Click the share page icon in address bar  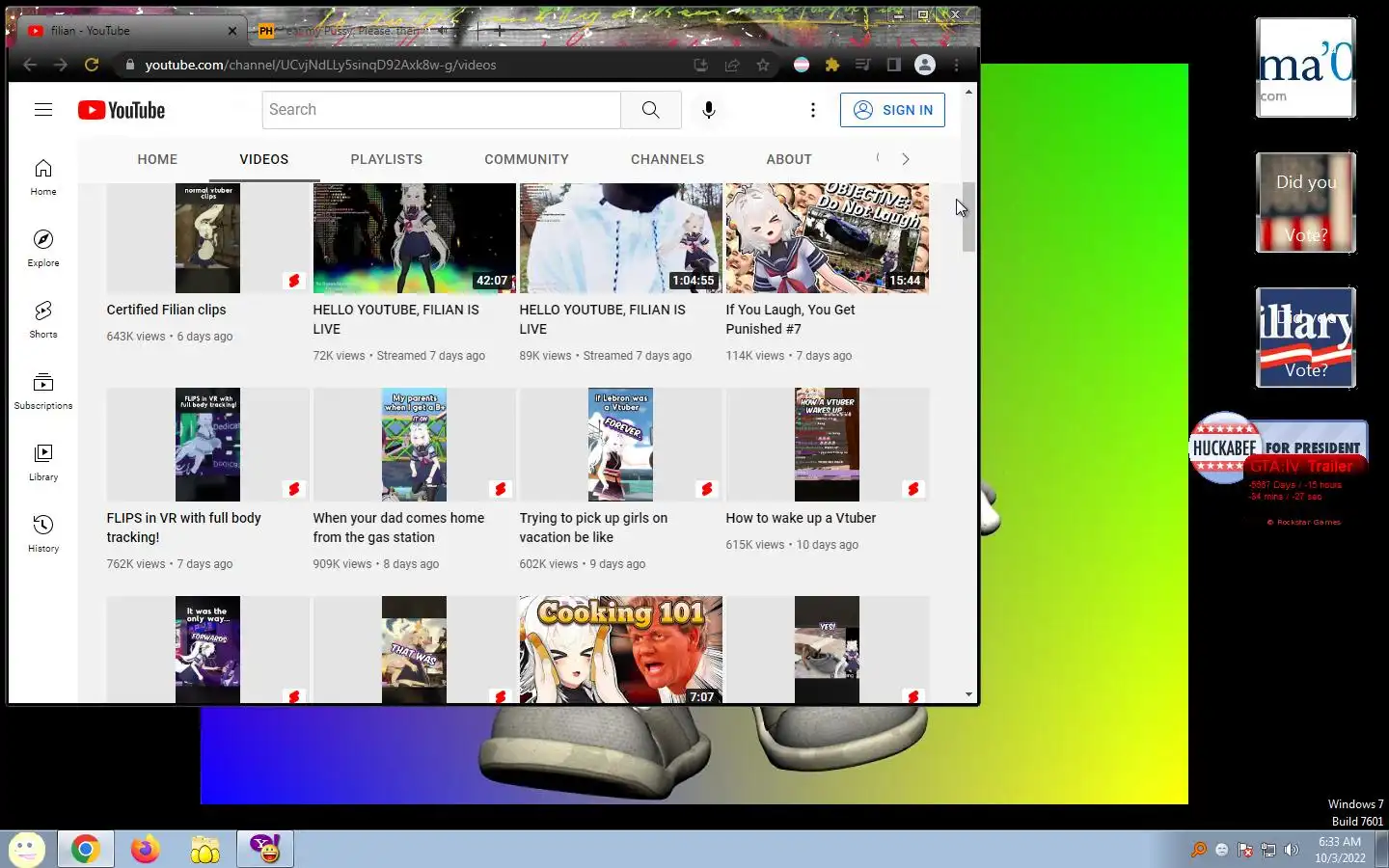coord(732,65)
